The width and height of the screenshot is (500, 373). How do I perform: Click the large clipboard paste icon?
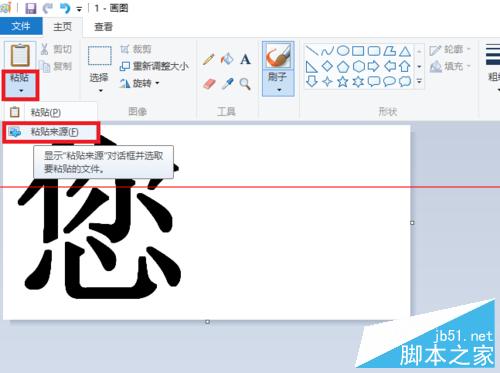click(x=20, y=55)
